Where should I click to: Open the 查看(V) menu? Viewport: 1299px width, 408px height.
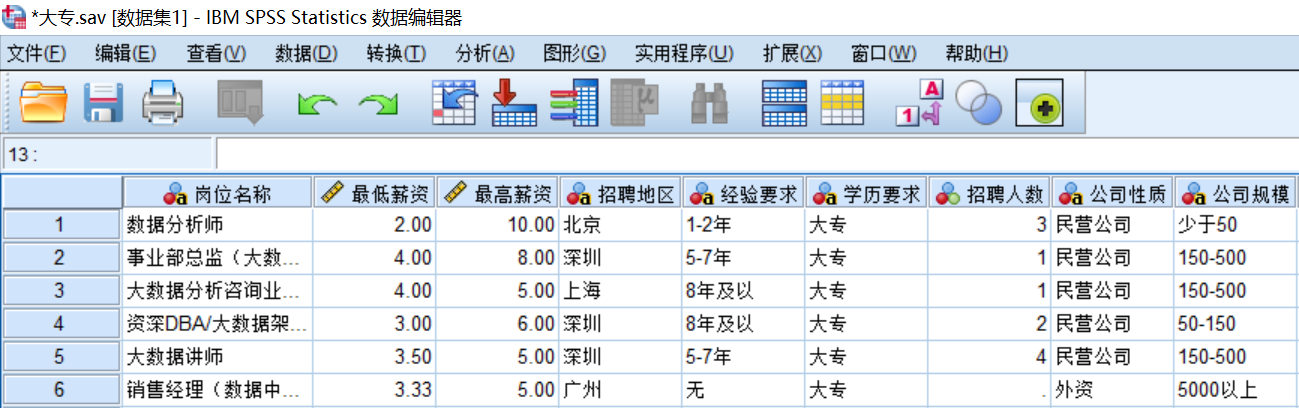pyautogui.click(x=216, y=53)
